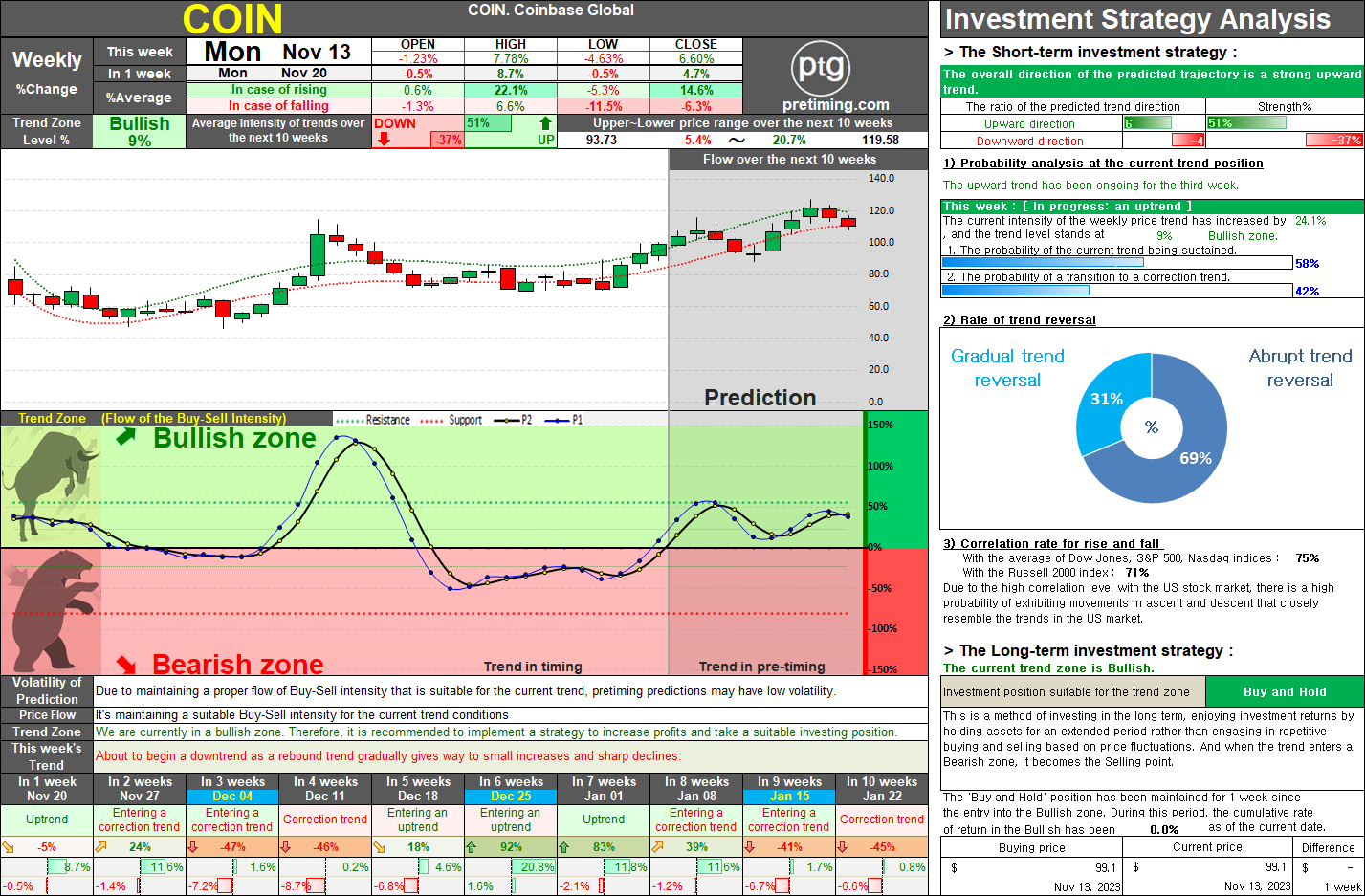This screenshot has height=896, width=1365.
Task: Click the green arrow icon beside 92%
Action: pyautogui.click(x=472, y=846)
